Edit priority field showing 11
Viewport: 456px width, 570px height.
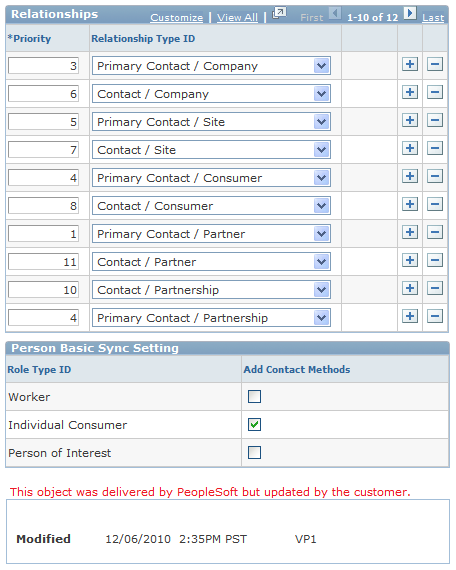coord(43,262)
